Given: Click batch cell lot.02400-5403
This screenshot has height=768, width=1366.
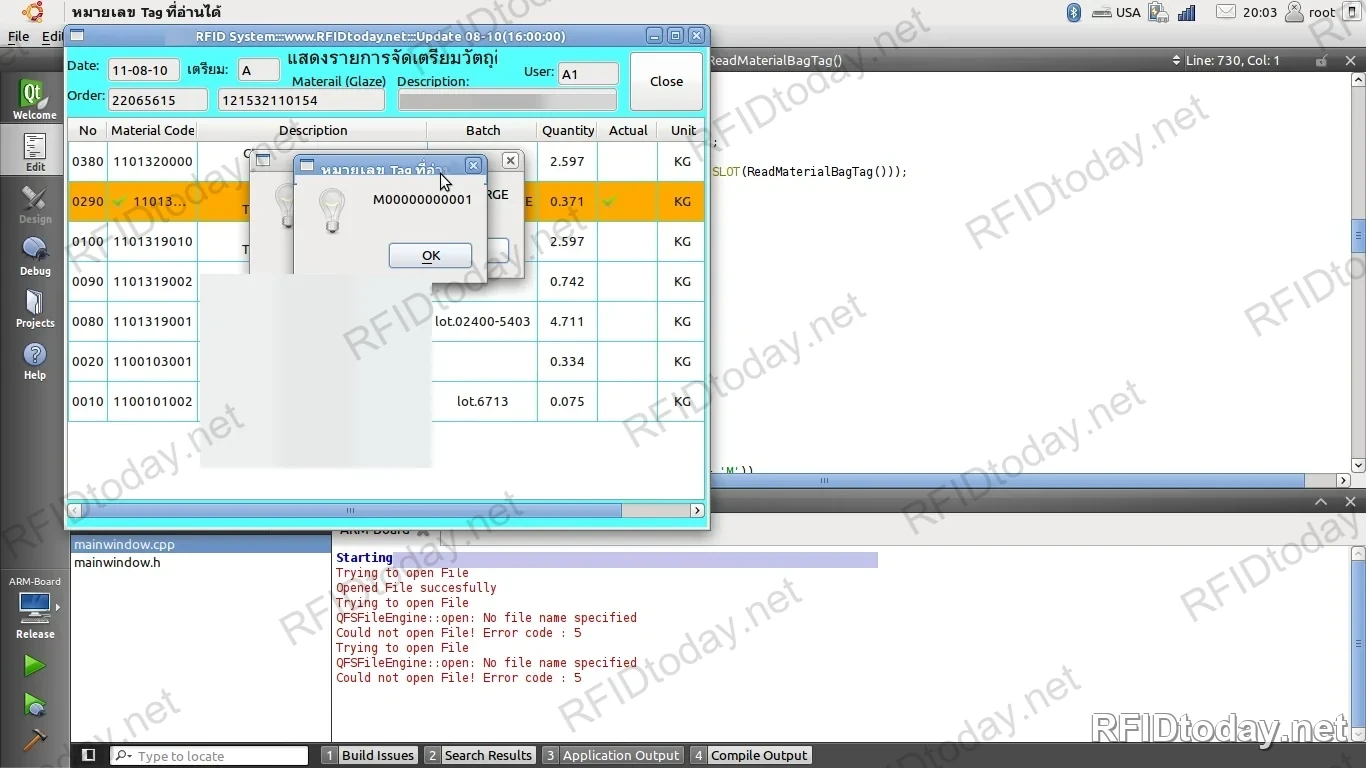Looking at the screenshot, I should pyautogui.click(x=483, y=321).
